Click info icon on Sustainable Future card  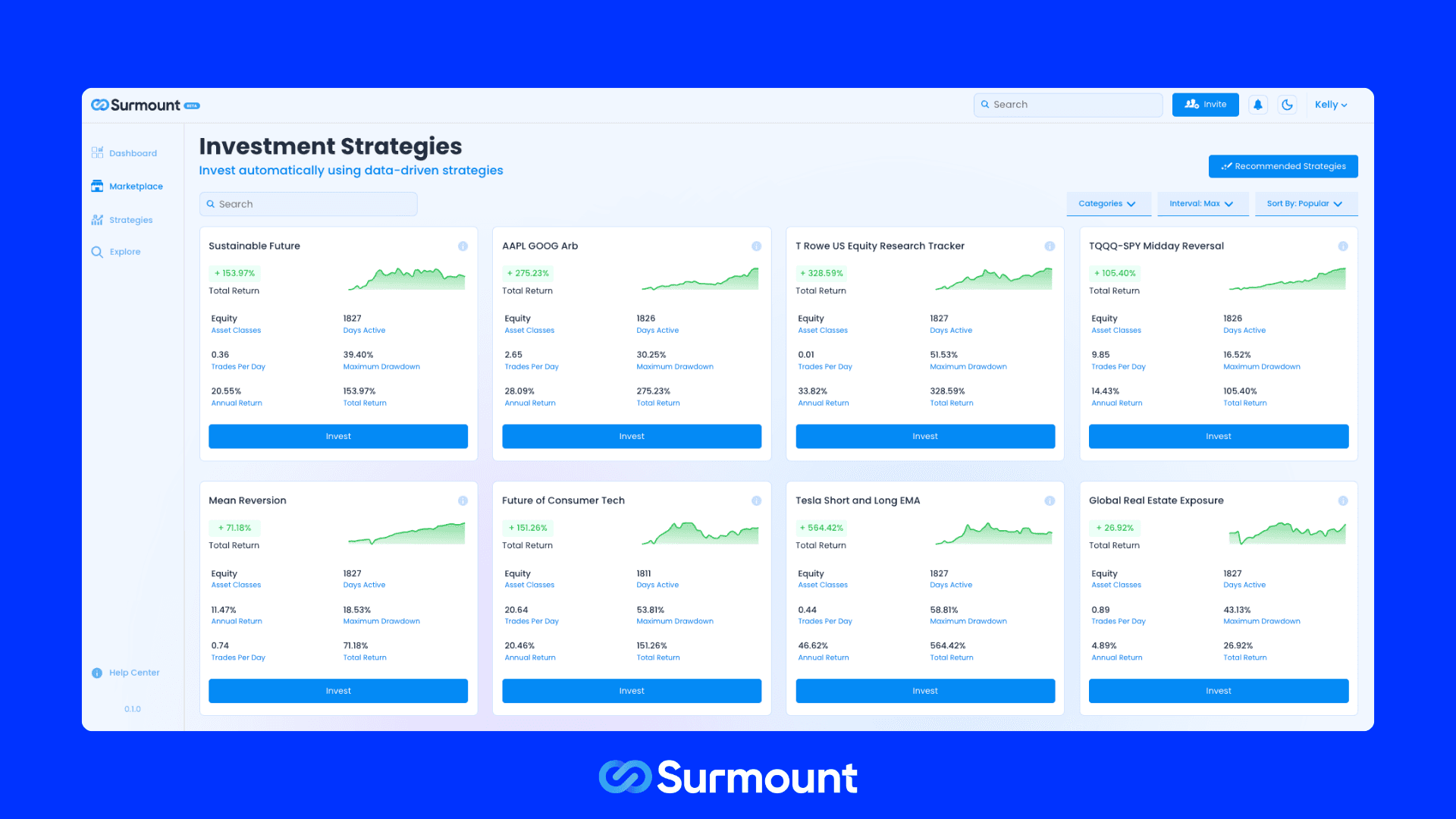(463, 246)
